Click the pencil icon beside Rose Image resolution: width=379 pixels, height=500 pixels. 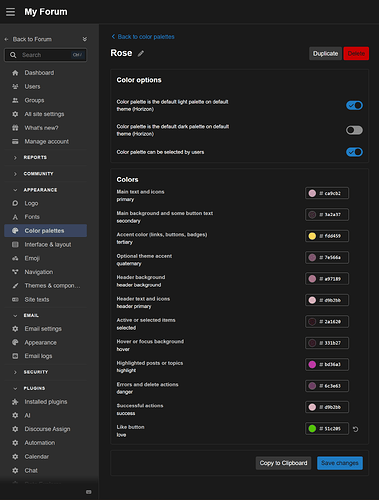point(141,53)
